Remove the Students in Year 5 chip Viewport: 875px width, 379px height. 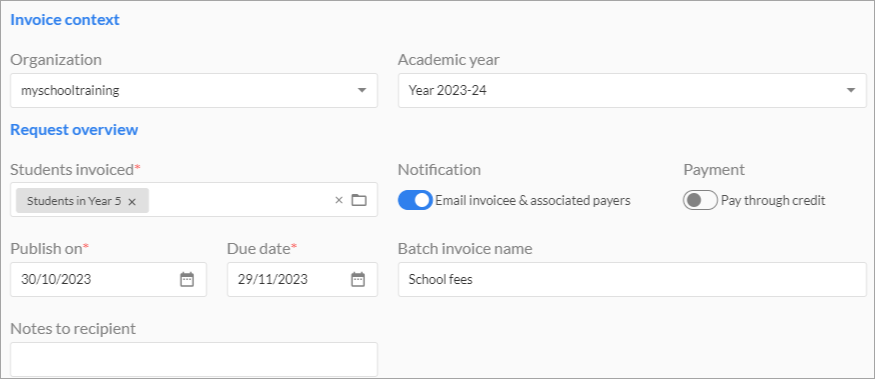click(x=132, y=202)
